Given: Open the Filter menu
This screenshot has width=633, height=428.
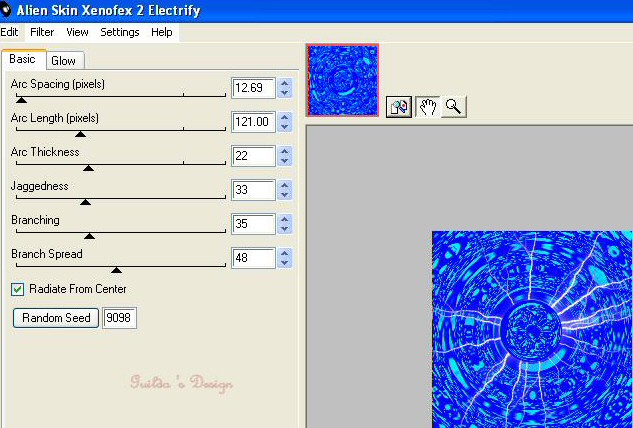Looking at the screenshot, I should 42,32.
